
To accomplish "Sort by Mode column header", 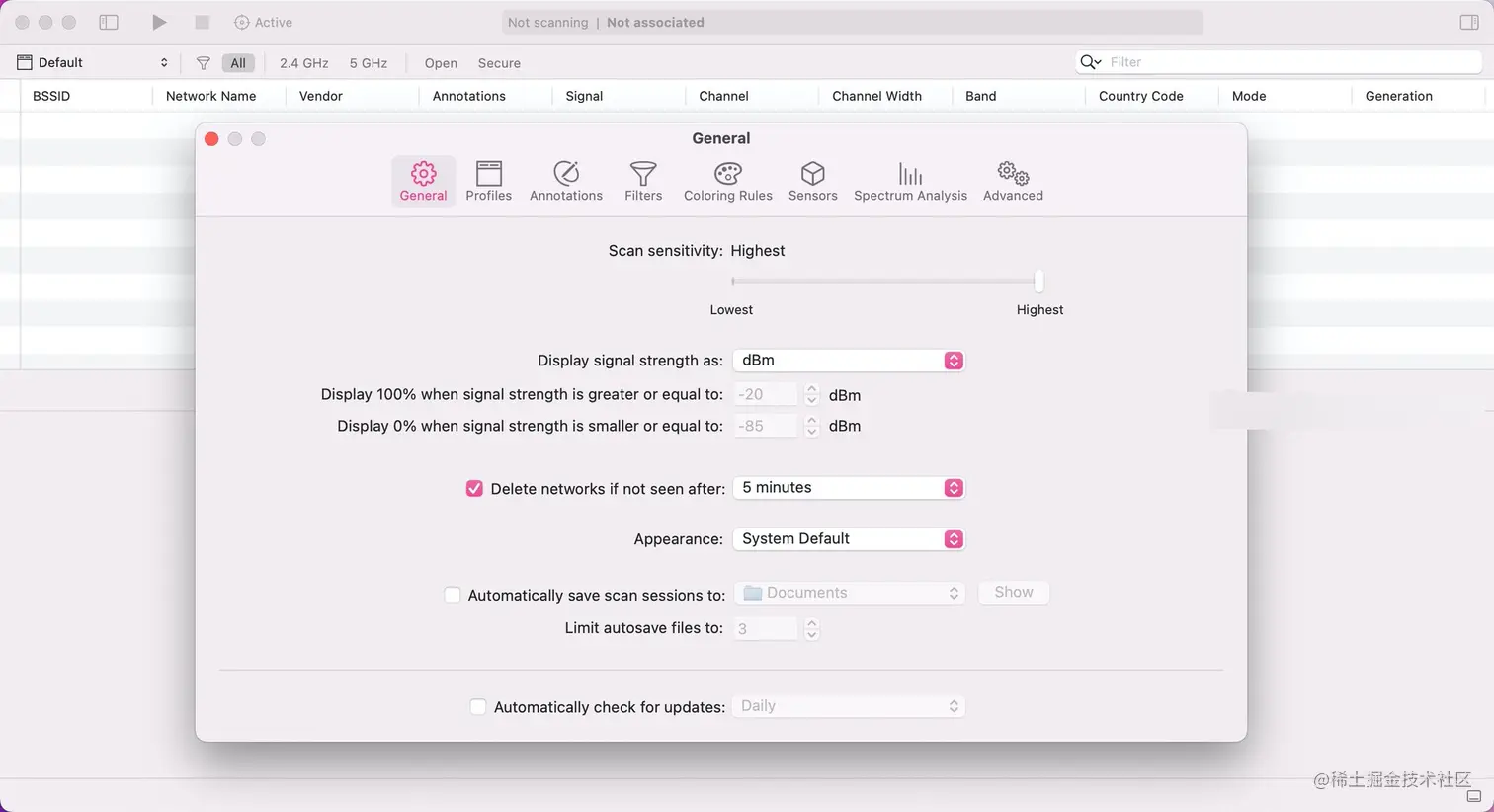I will click(x=1249, y=96).
